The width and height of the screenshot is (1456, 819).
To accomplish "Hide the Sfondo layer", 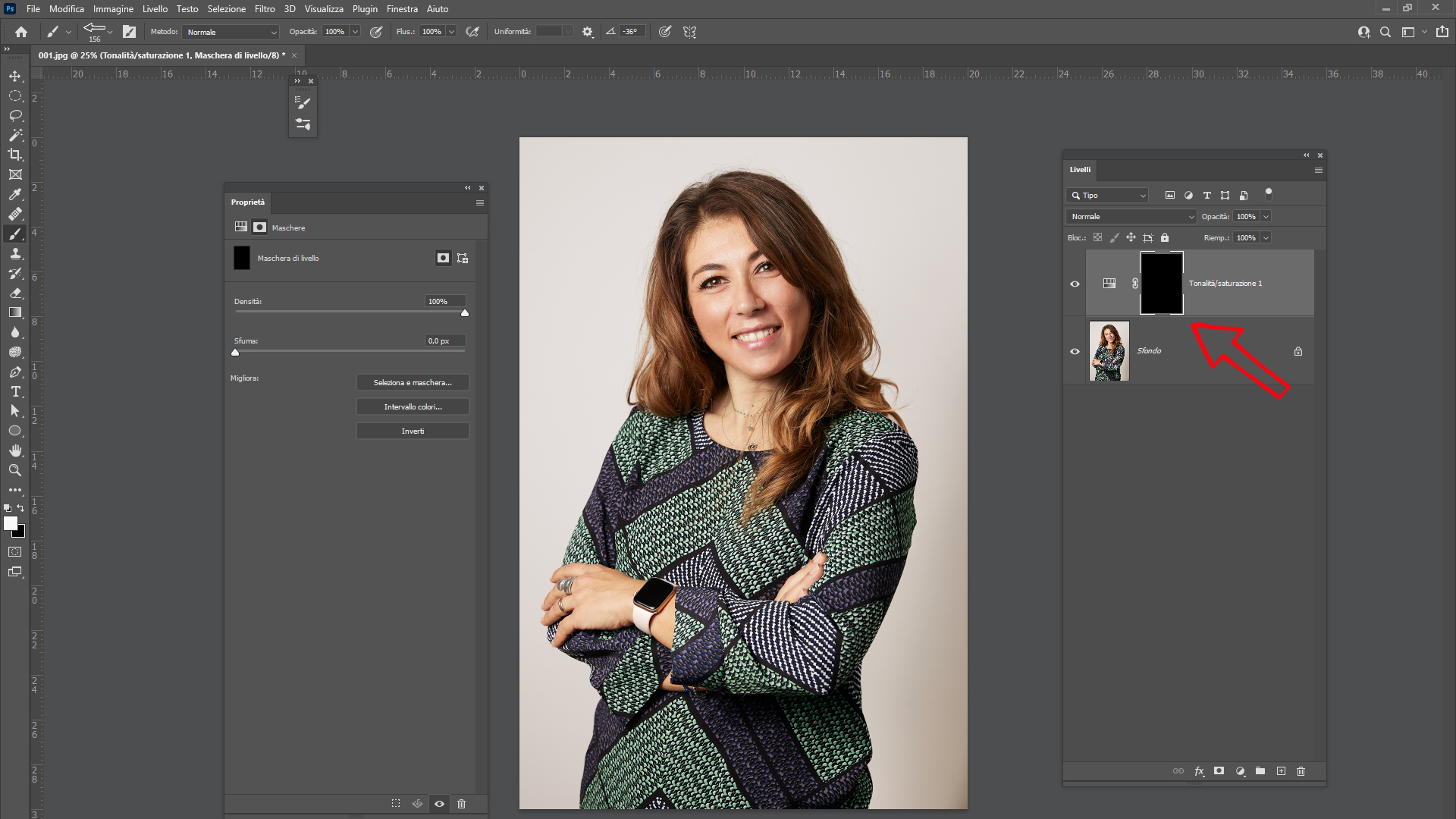I will (1075, 351).
